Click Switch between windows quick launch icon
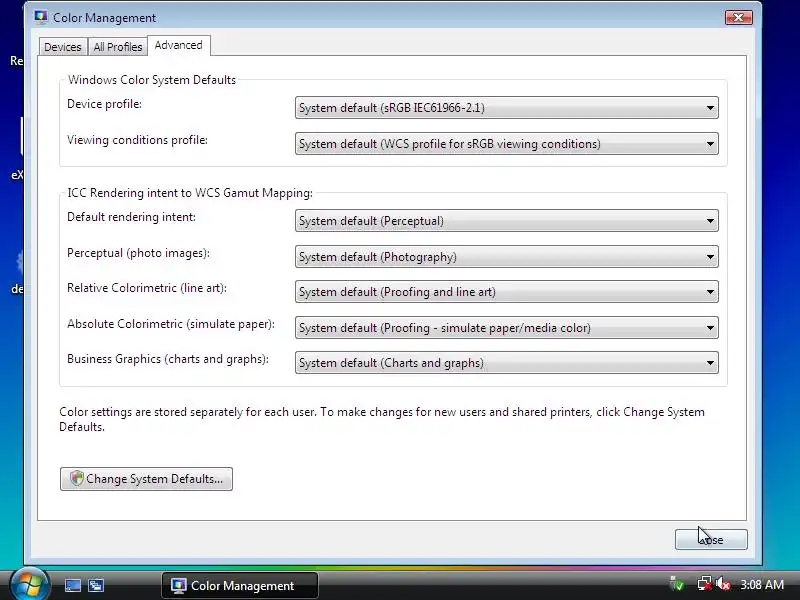Image resolution: width=800 pixels, height=600 pixels. (x=95, y=585)
